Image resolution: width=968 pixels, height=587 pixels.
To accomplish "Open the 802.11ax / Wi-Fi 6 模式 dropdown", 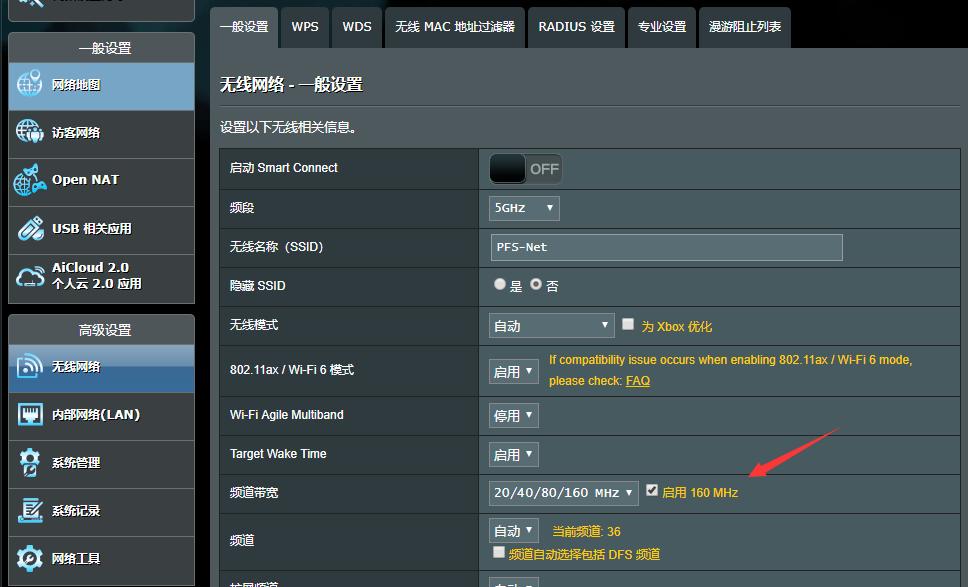I will [x=514, y=372].
